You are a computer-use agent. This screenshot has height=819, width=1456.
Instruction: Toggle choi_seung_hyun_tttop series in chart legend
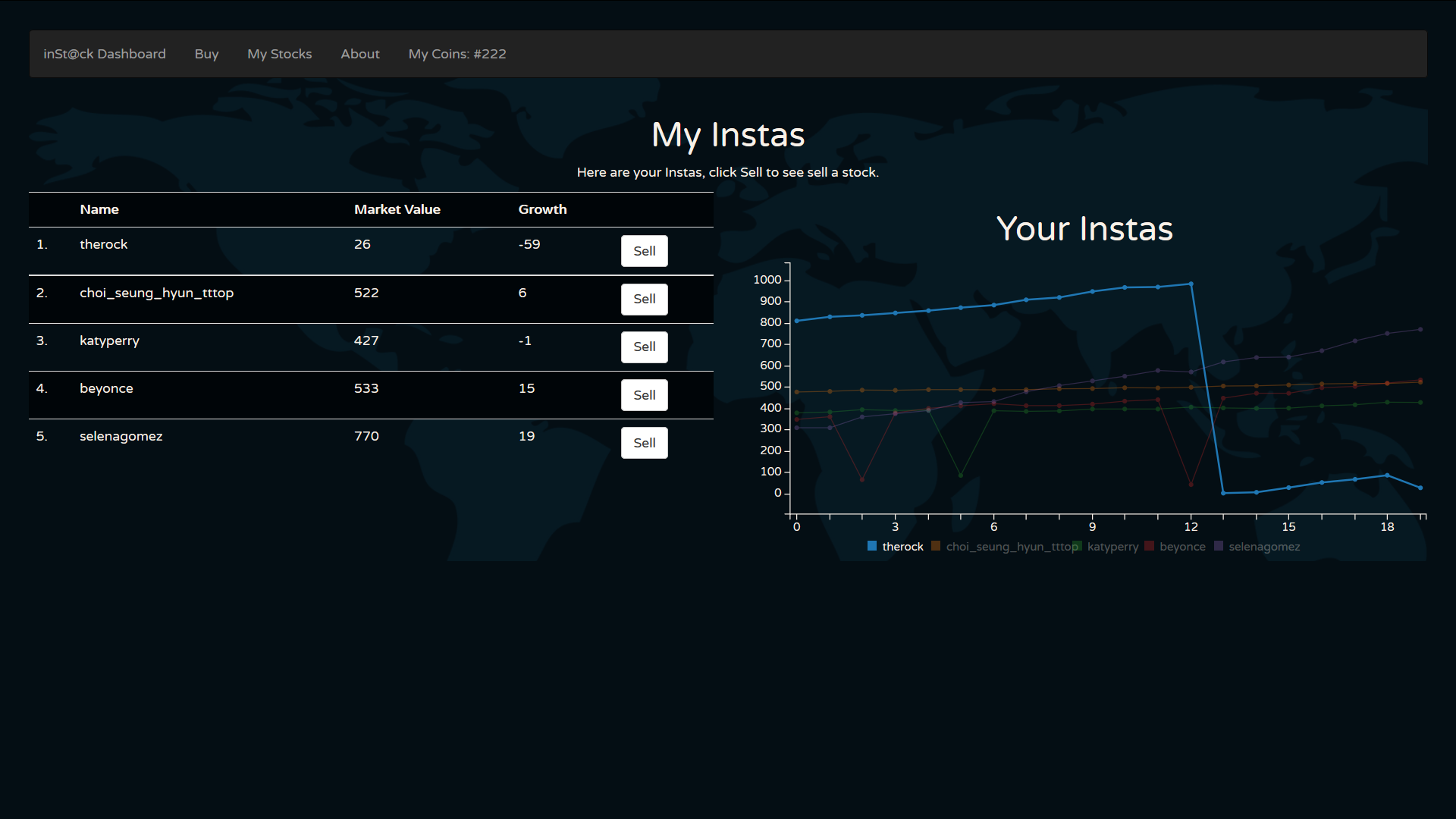coord(1011,547)
